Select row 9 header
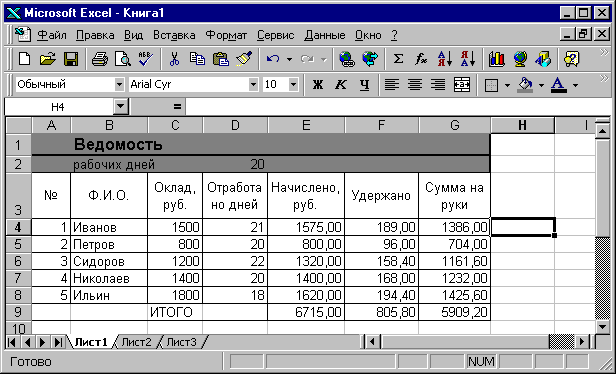Viewport: 616px width, 374px height. [x=18, y=312]
